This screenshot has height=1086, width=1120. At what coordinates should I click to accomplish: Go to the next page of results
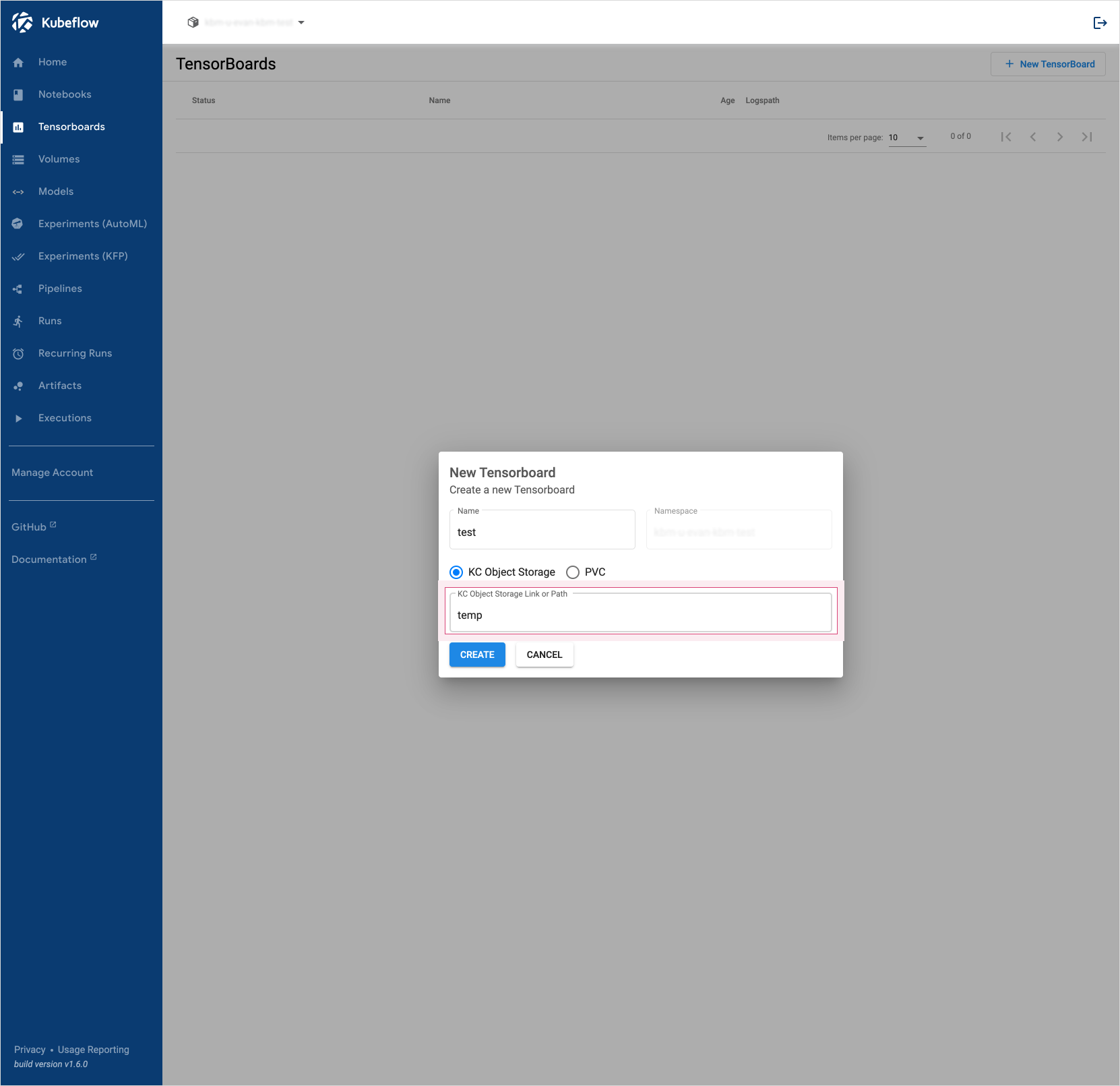coord(1060,137)
